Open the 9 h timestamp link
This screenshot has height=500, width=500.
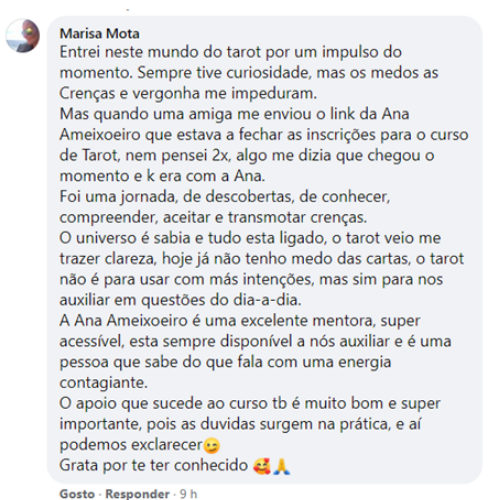189,494
